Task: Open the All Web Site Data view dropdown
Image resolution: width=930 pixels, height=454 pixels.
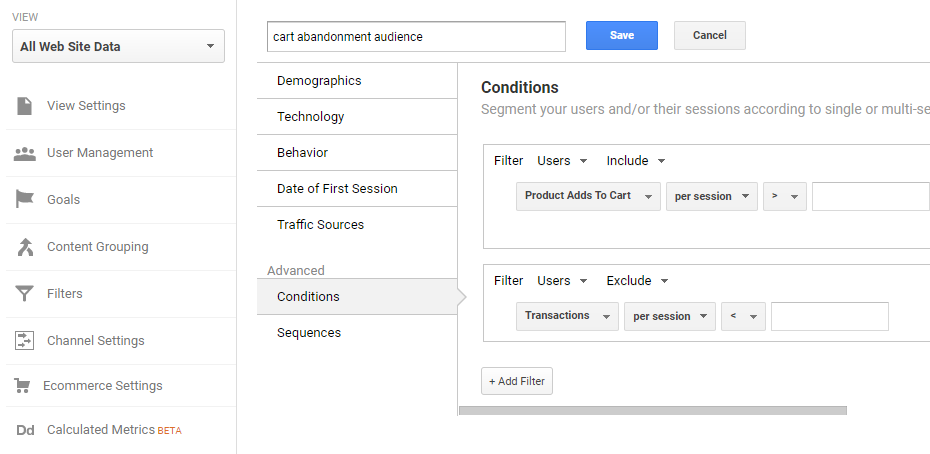Action: pos(119,46)
